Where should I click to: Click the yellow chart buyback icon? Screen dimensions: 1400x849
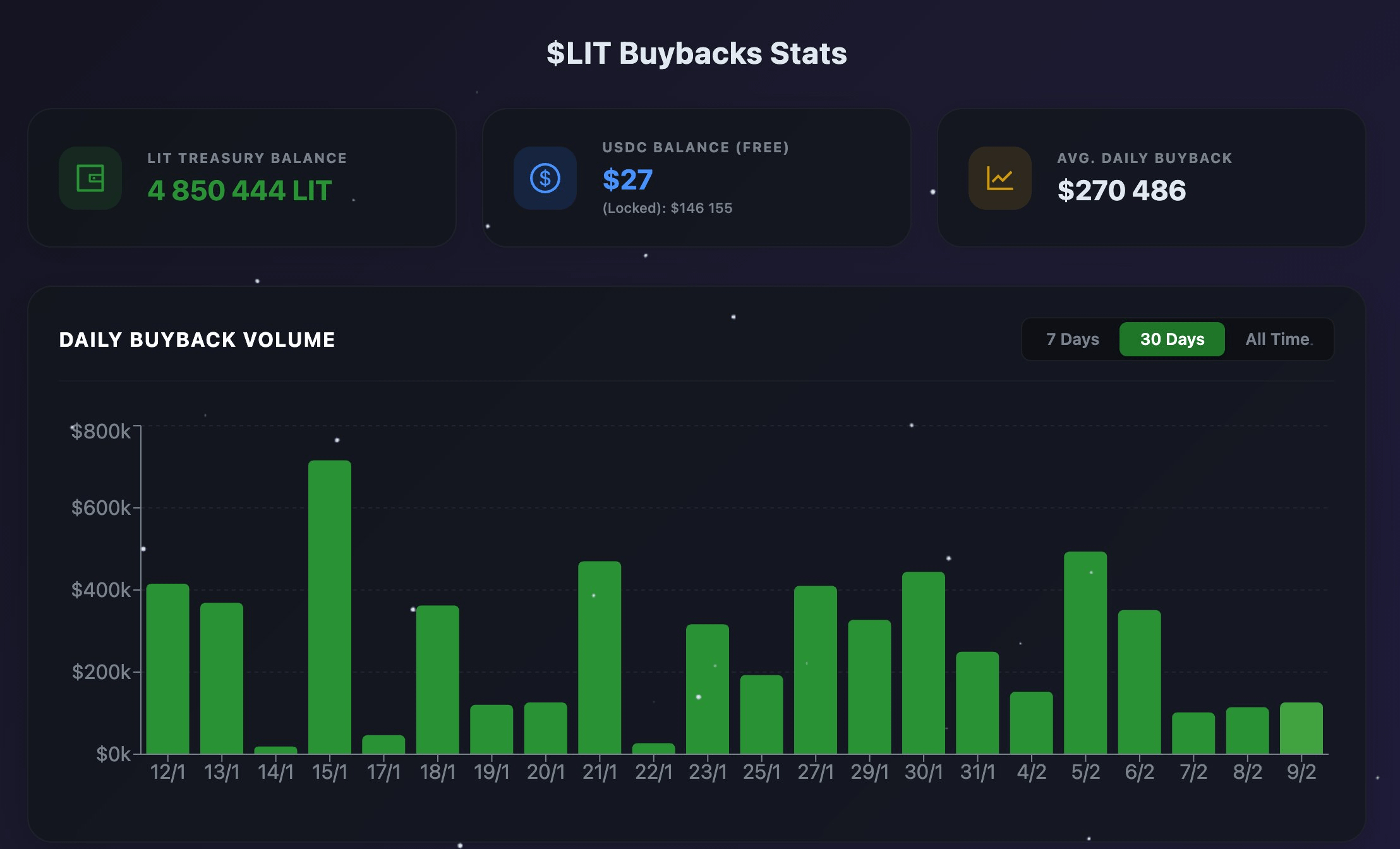(999, 178)
